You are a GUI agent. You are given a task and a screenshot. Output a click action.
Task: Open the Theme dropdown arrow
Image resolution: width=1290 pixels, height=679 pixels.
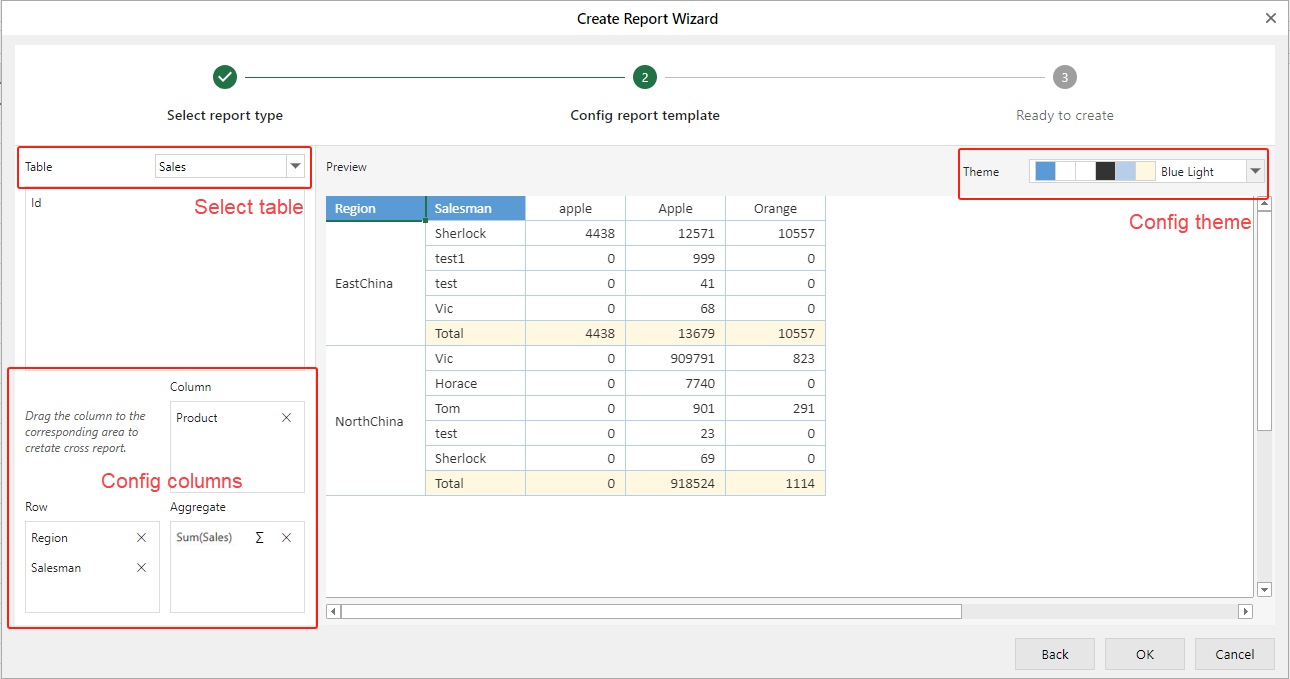click(x=1255, y=172)
